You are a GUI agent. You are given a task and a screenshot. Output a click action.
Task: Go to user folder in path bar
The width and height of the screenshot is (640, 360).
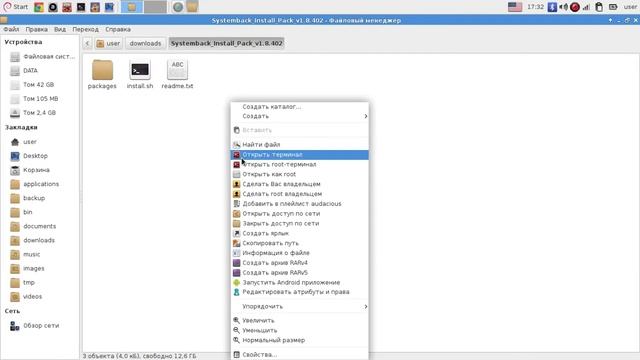(108, 43)
